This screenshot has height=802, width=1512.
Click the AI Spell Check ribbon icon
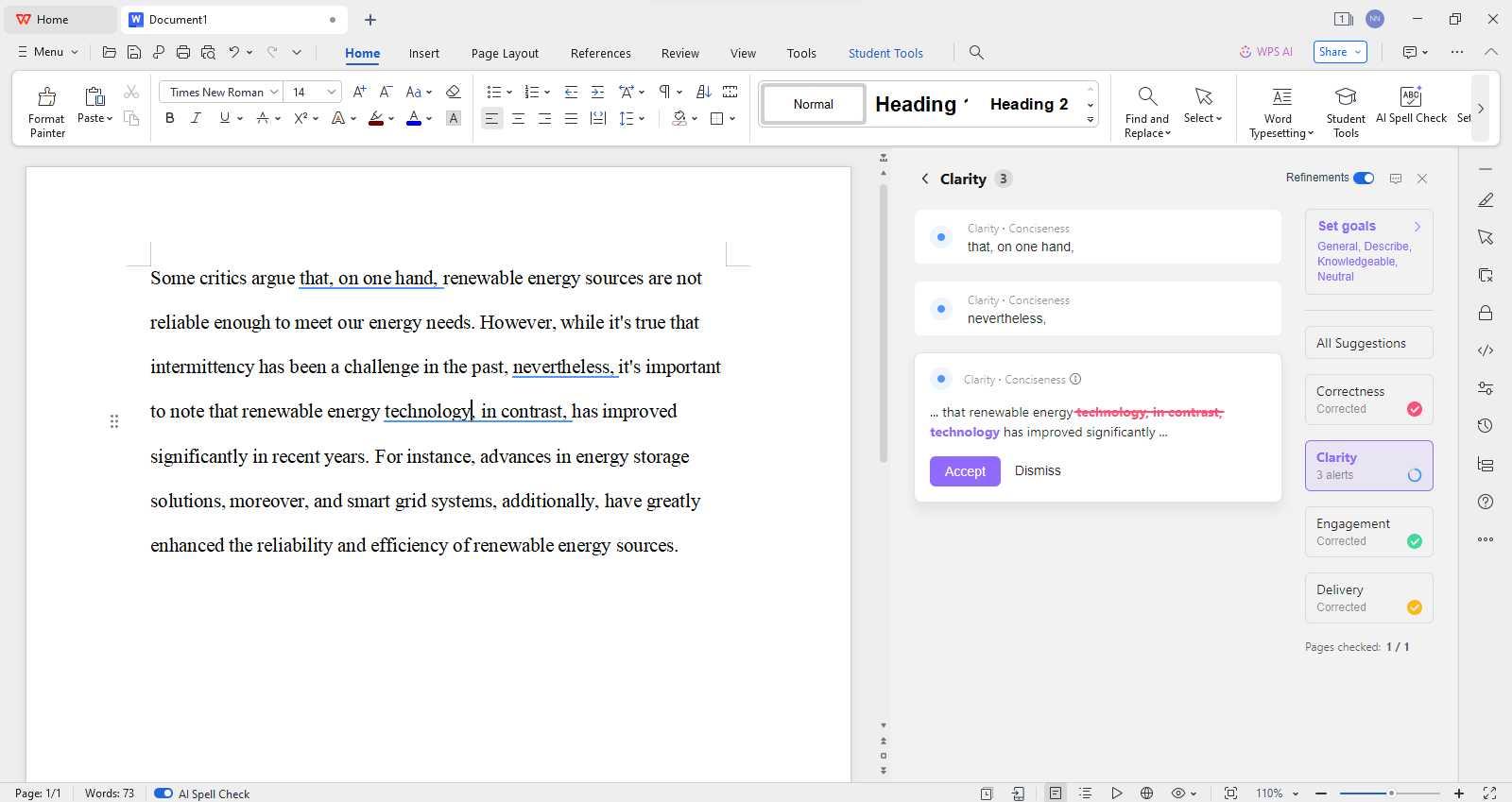(1410, 96)
